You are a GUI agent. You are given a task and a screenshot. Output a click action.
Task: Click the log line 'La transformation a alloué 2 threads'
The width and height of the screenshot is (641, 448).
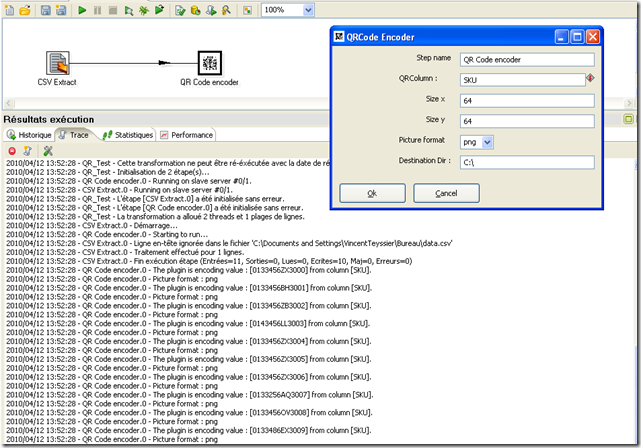[x=155, y=217]
